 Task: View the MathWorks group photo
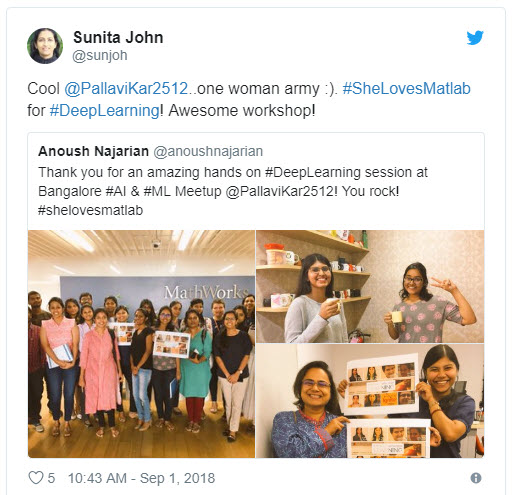tap(141, 344)
